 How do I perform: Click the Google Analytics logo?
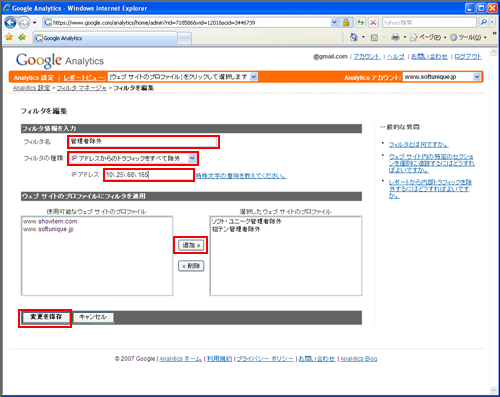[x=60, y=61]
